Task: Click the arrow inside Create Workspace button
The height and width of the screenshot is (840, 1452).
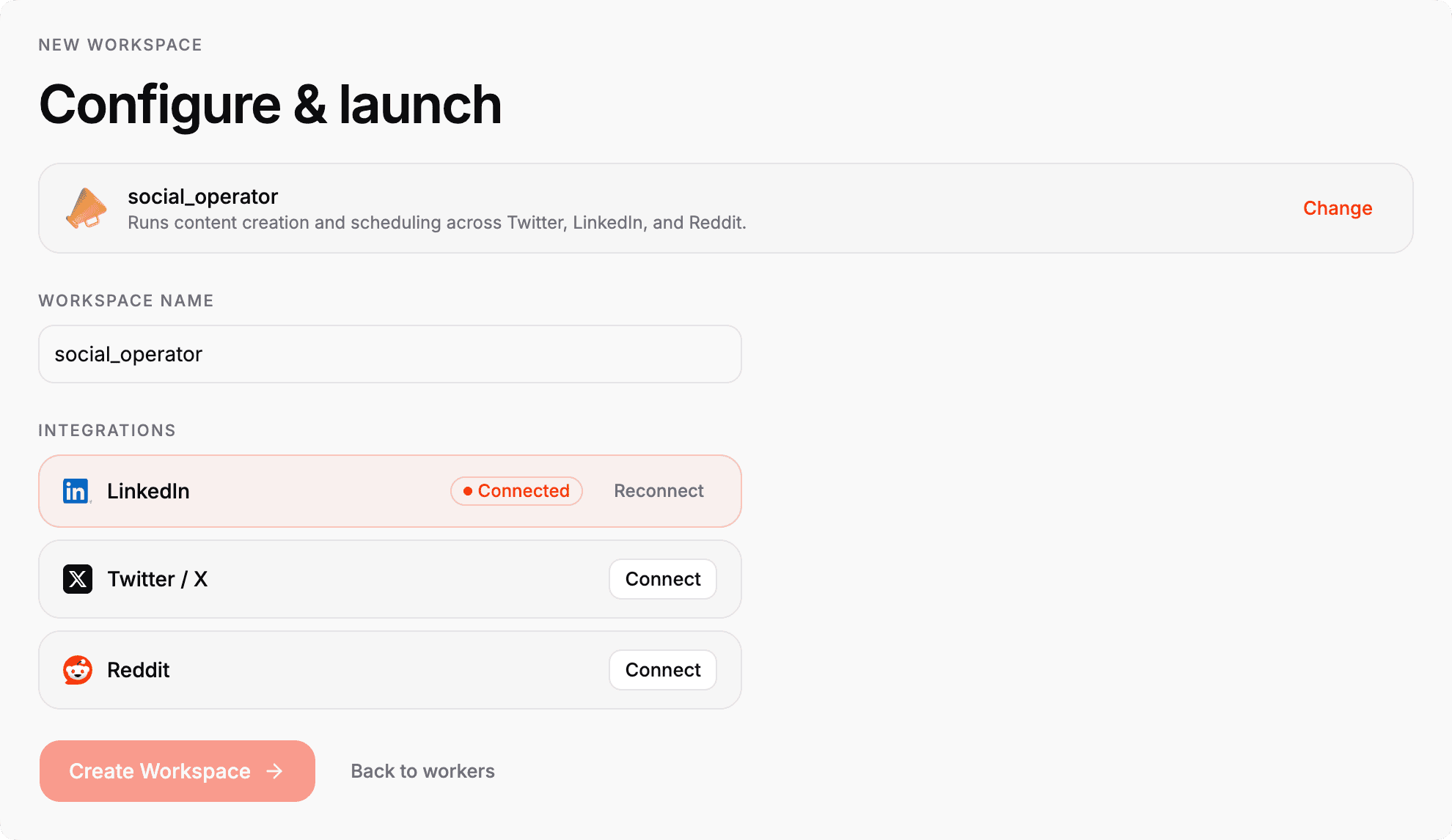Action: [274, 771]
